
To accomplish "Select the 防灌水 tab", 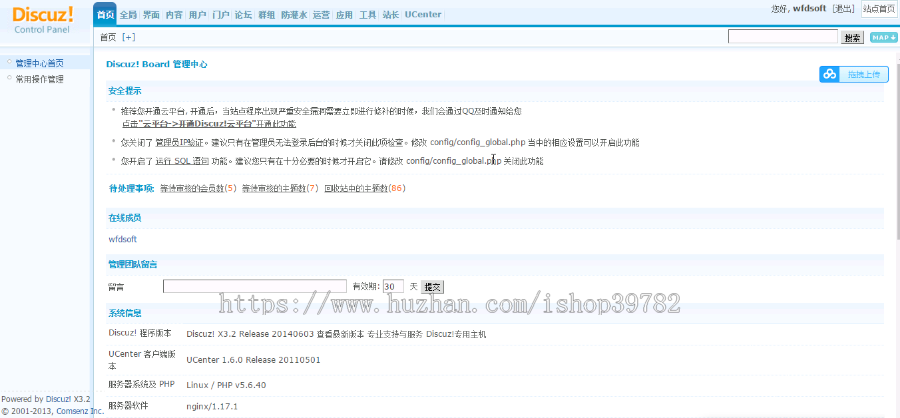I will tap(293, 15).
